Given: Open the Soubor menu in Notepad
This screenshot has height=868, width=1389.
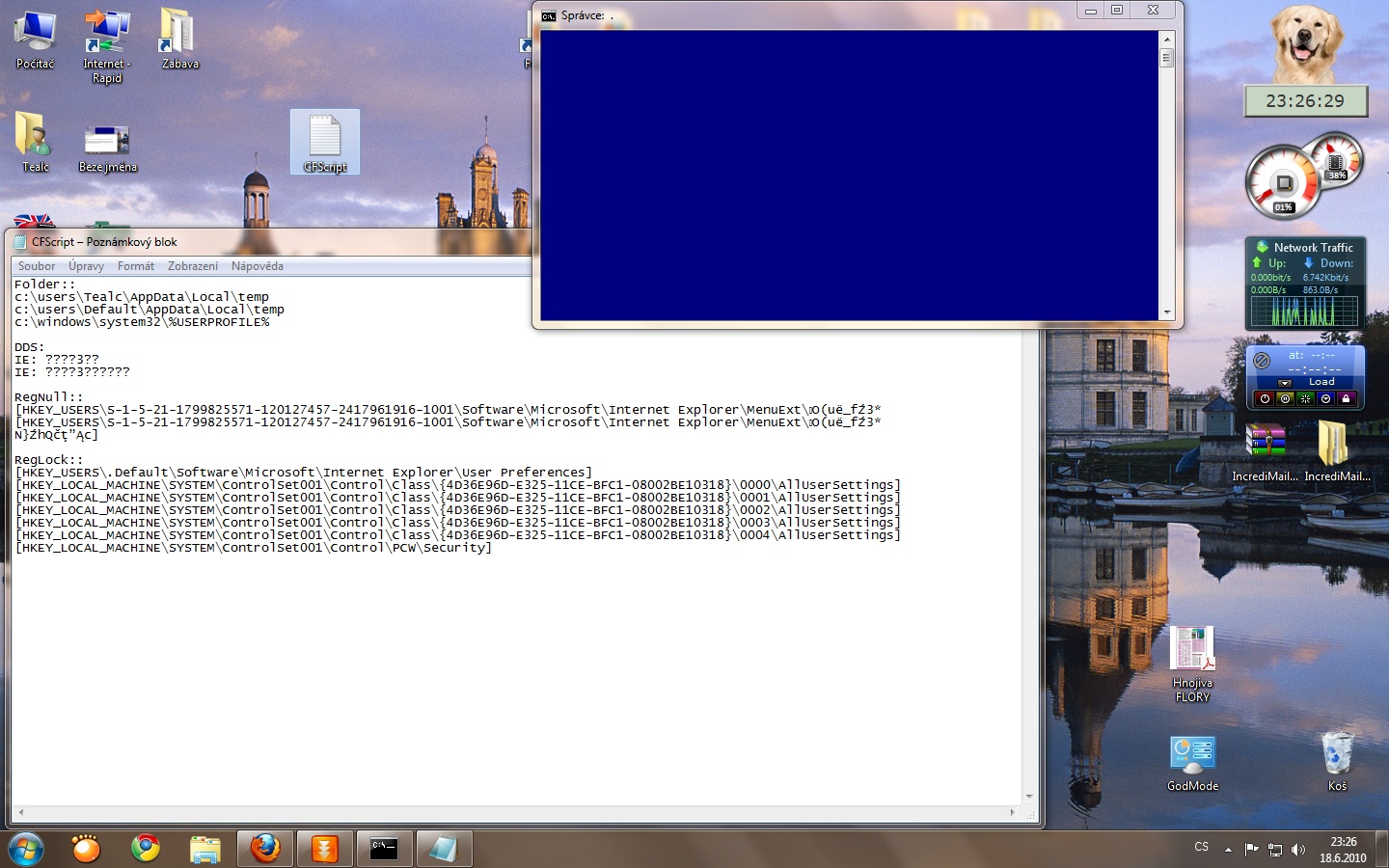Looking at the screenshot, I should coord(36,266).
